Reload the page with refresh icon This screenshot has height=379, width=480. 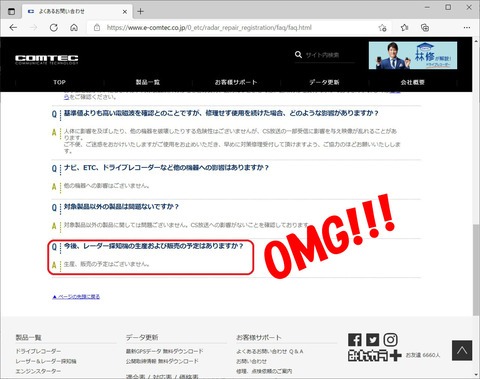[54, 28]
